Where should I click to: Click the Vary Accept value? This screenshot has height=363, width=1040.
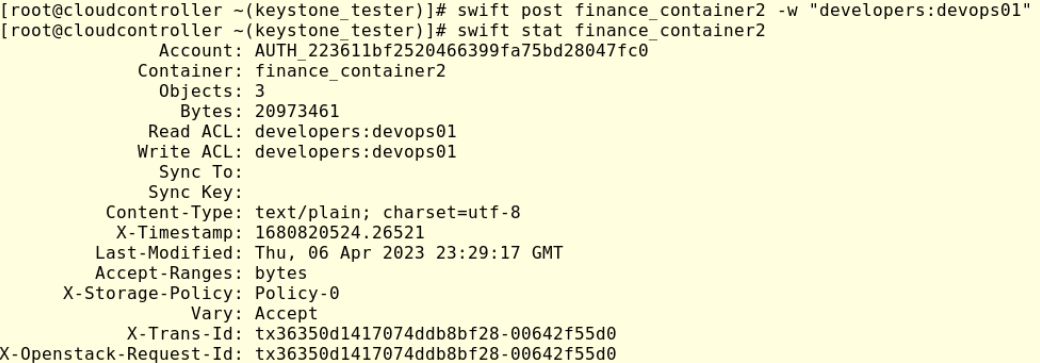pyautogui.click(x=287, y=314)
